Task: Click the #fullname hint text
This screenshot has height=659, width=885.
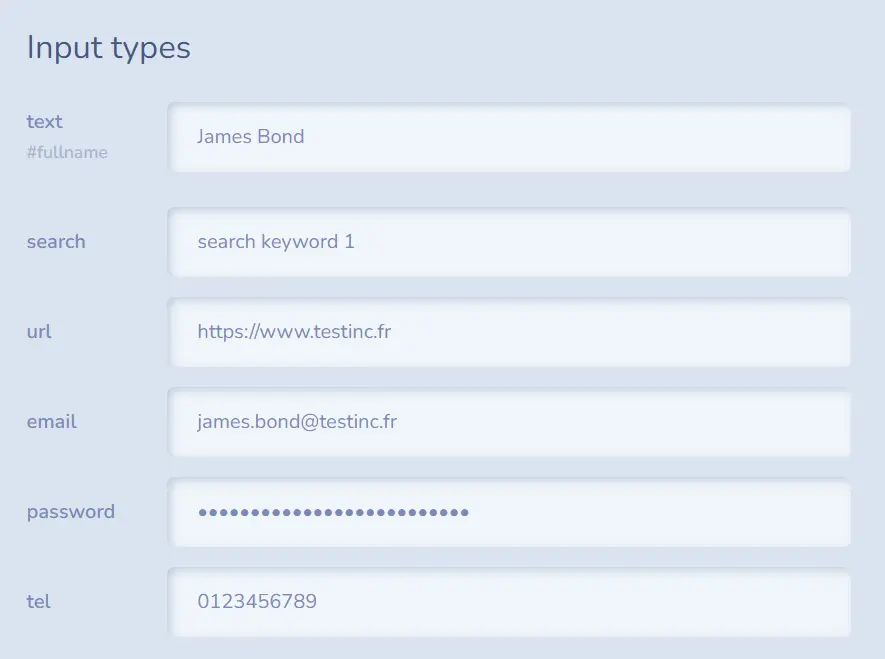Action: pyautogui.click(x=67, y=152)
